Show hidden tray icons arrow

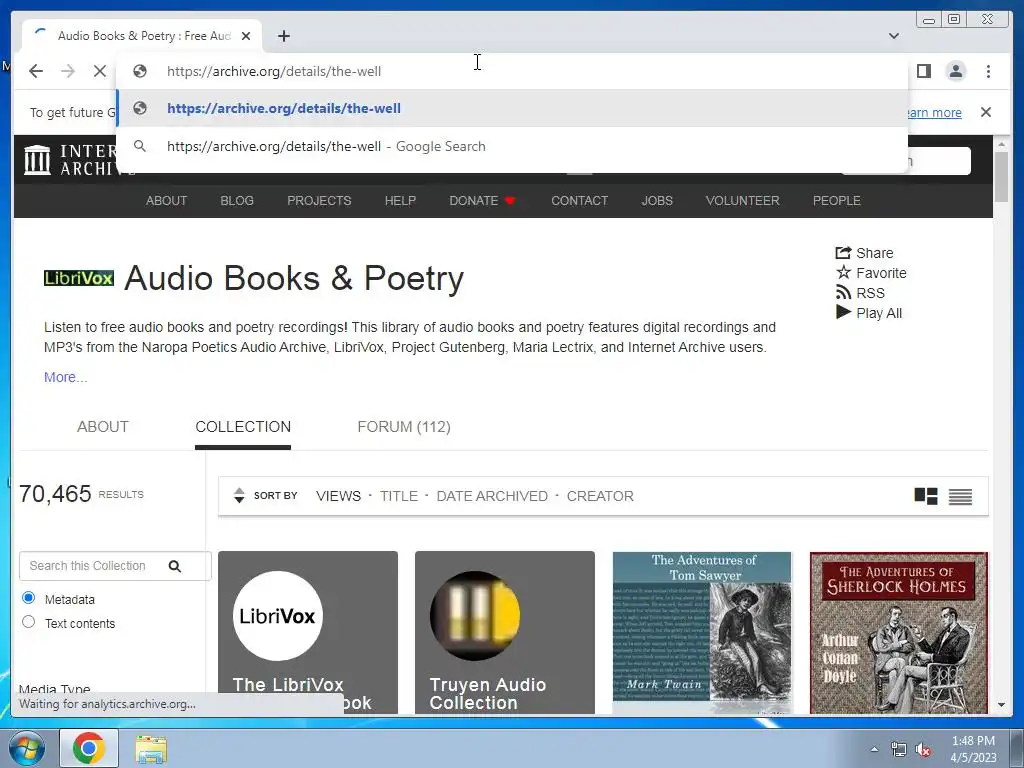[874, 749]
